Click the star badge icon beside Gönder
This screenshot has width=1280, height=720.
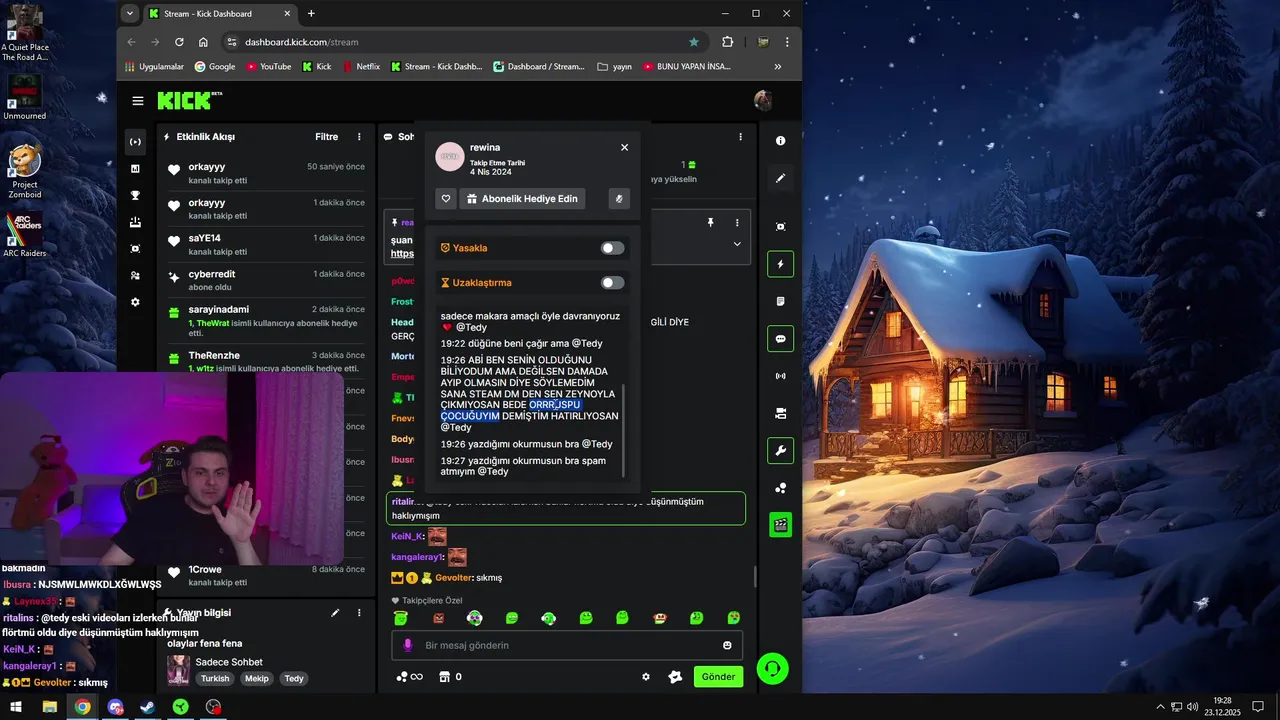pos(675,677)
